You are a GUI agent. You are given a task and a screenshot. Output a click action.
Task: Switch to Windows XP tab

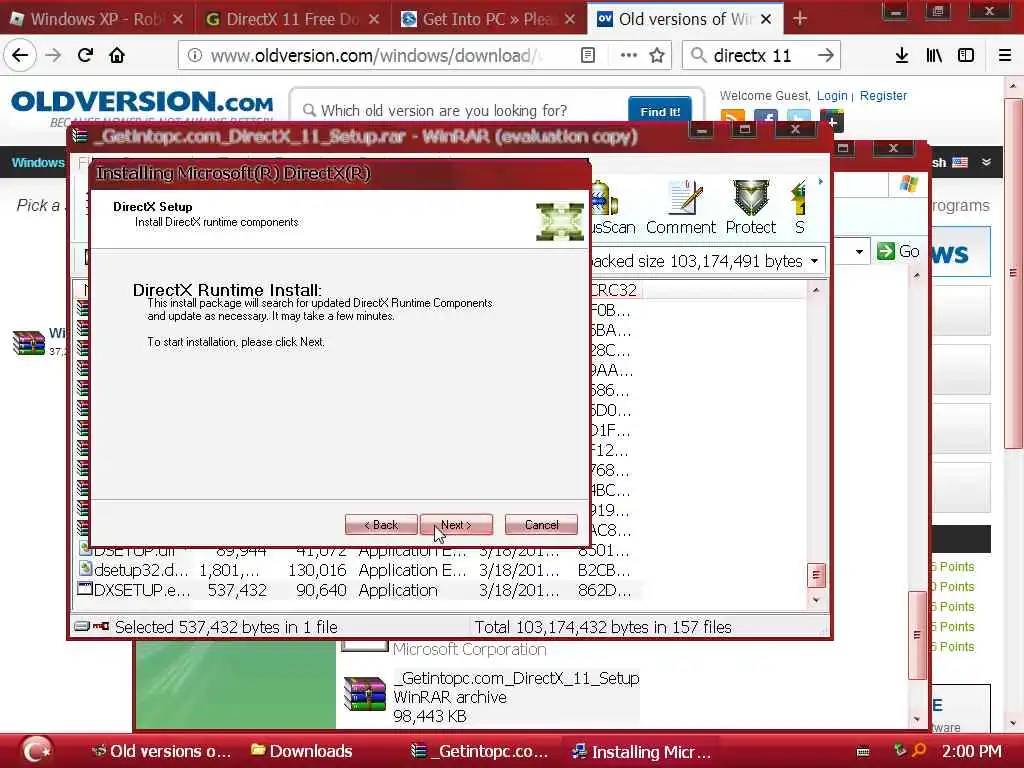coord(97,19)
